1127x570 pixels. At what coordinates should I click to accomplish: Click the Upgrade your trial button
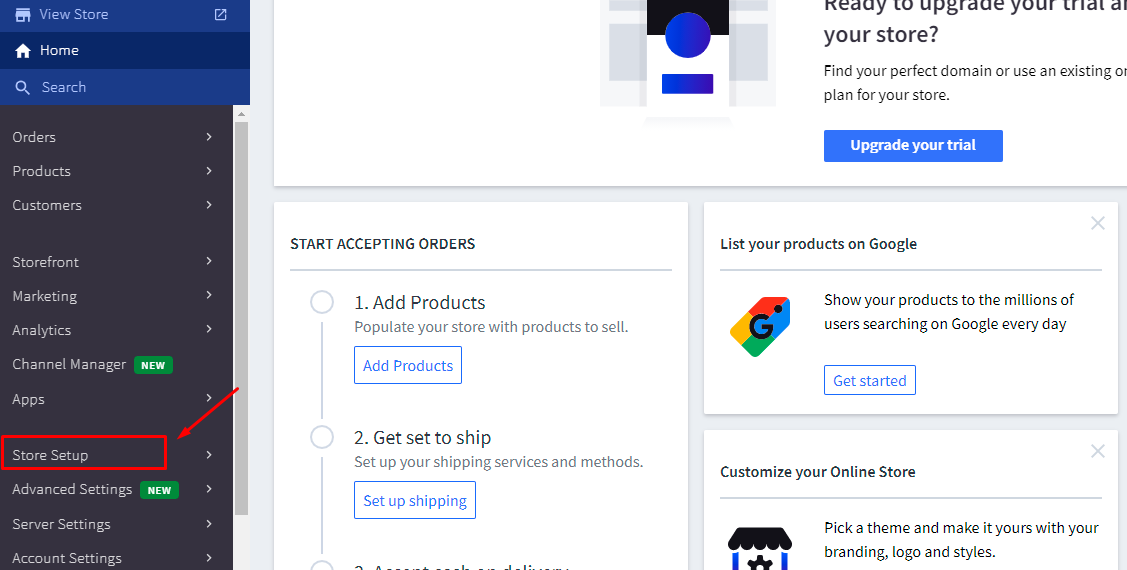click(913, 145)
